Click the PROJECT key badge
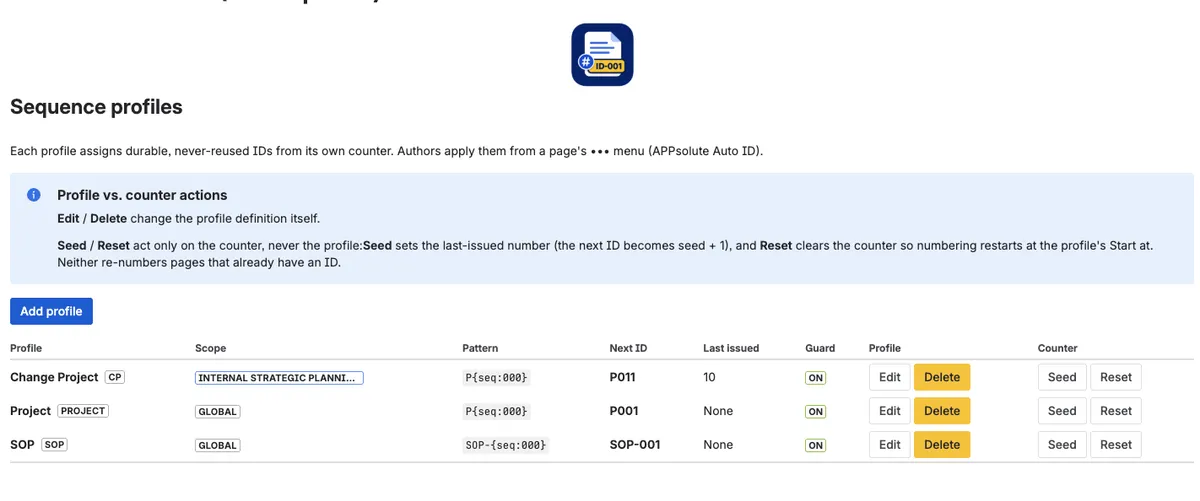 point(83,411)
